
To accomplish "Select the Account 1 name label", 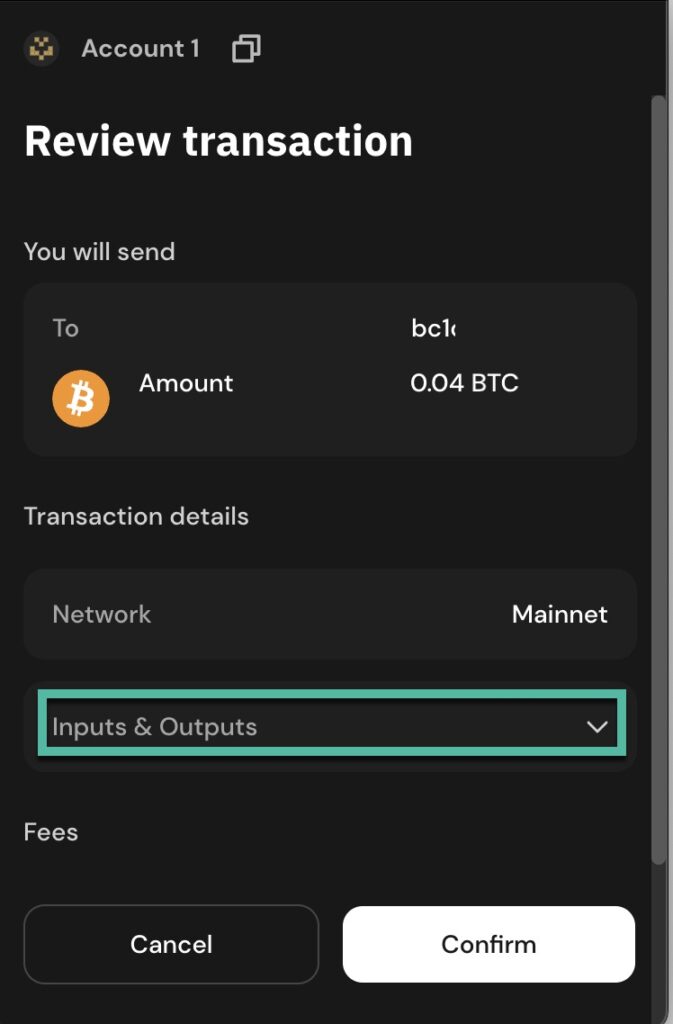I will (x=140, y=48).
